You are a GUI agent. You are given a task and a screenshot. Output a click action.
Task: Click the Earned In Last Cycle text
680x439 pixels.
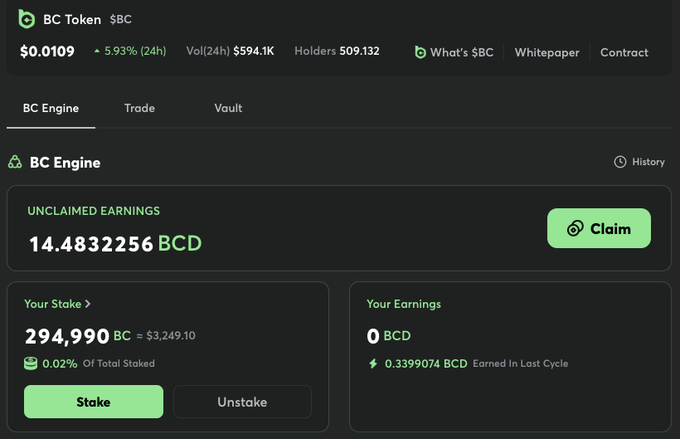[x=520, y=364]
